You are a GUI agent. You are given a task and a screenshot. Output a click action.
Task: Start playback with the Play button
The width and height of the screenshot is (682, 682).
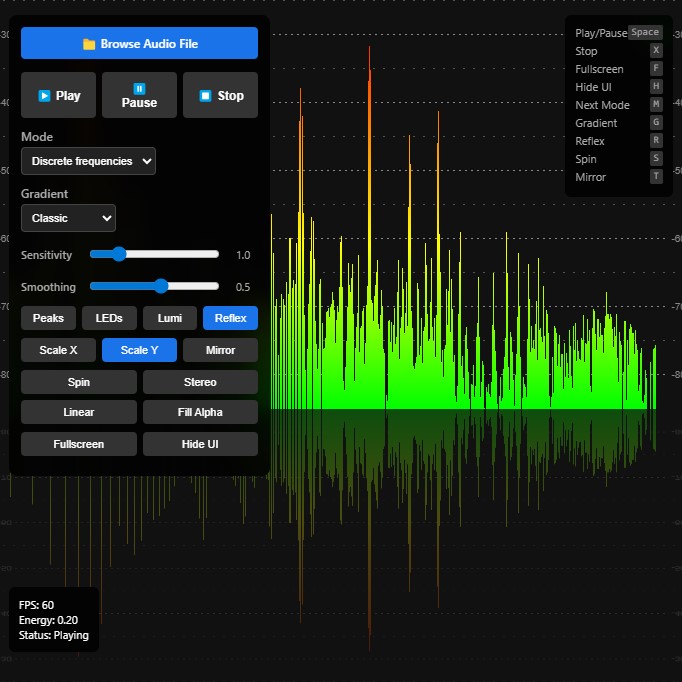point(58,95)
